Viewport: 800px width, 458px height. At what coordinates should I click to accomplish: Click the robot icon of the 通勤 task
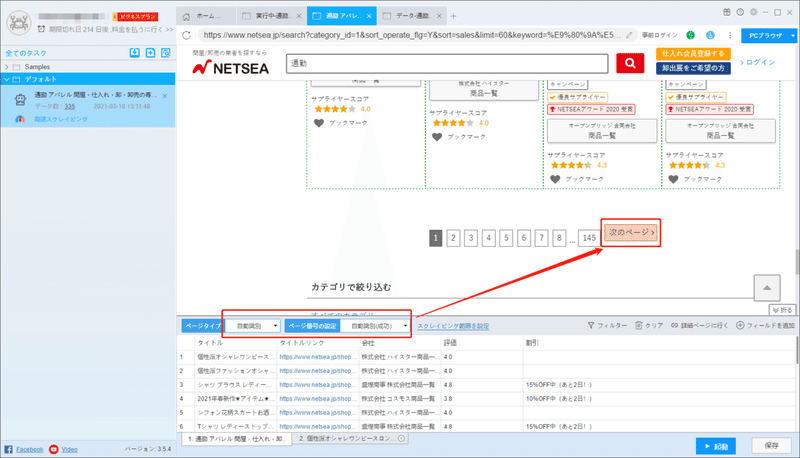pyautogui.click(x=20, y=100)
